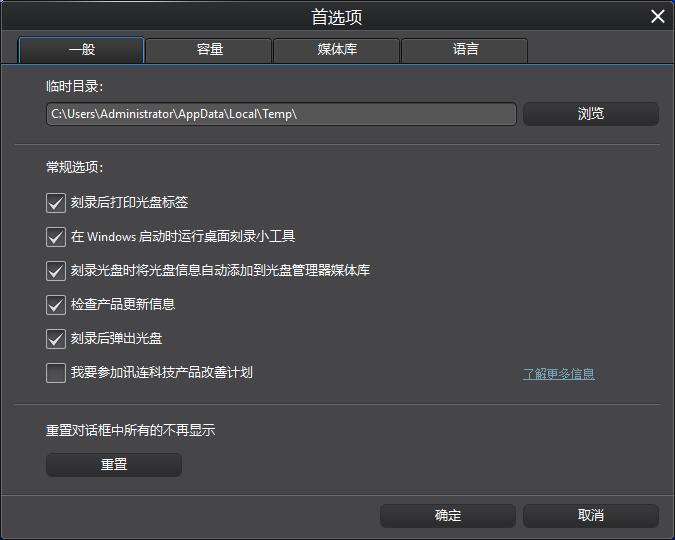Click the 重置 button

click(x=114, y=465)
